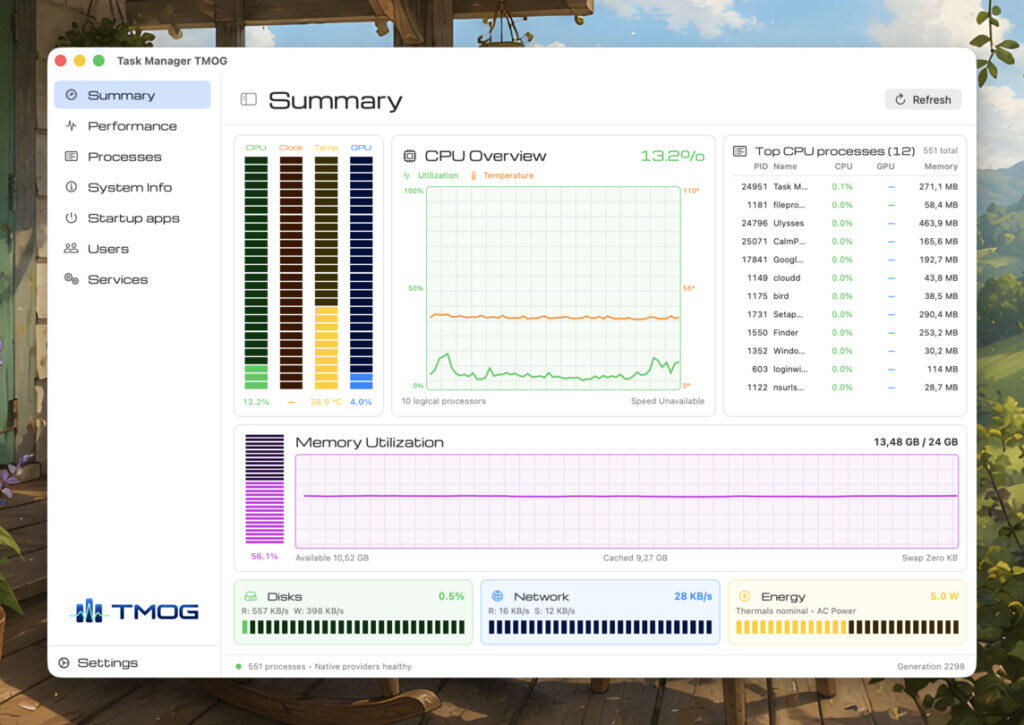This screenshot has height=725, width=1024.
Task: Toggle the Utilization legend in CPU Overview
Action: point(431,175)
